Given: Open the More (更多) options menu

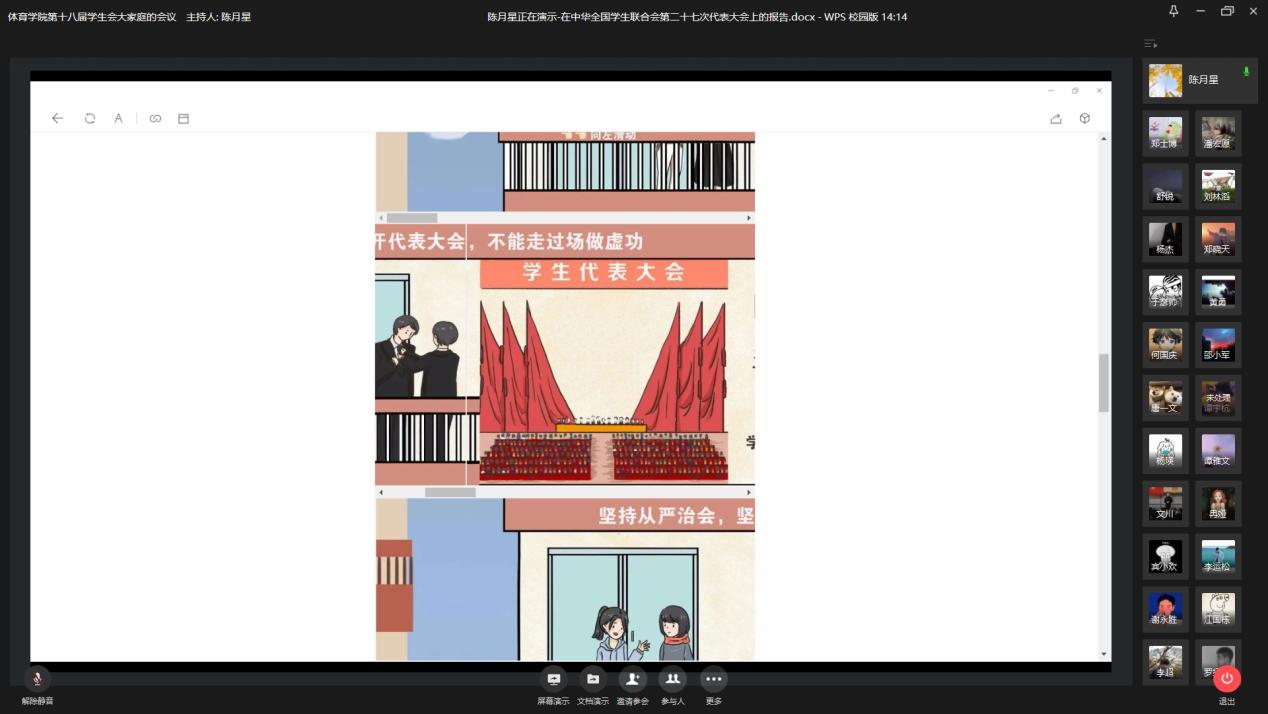Looking at the screenshot, I should tap(713, 680).
